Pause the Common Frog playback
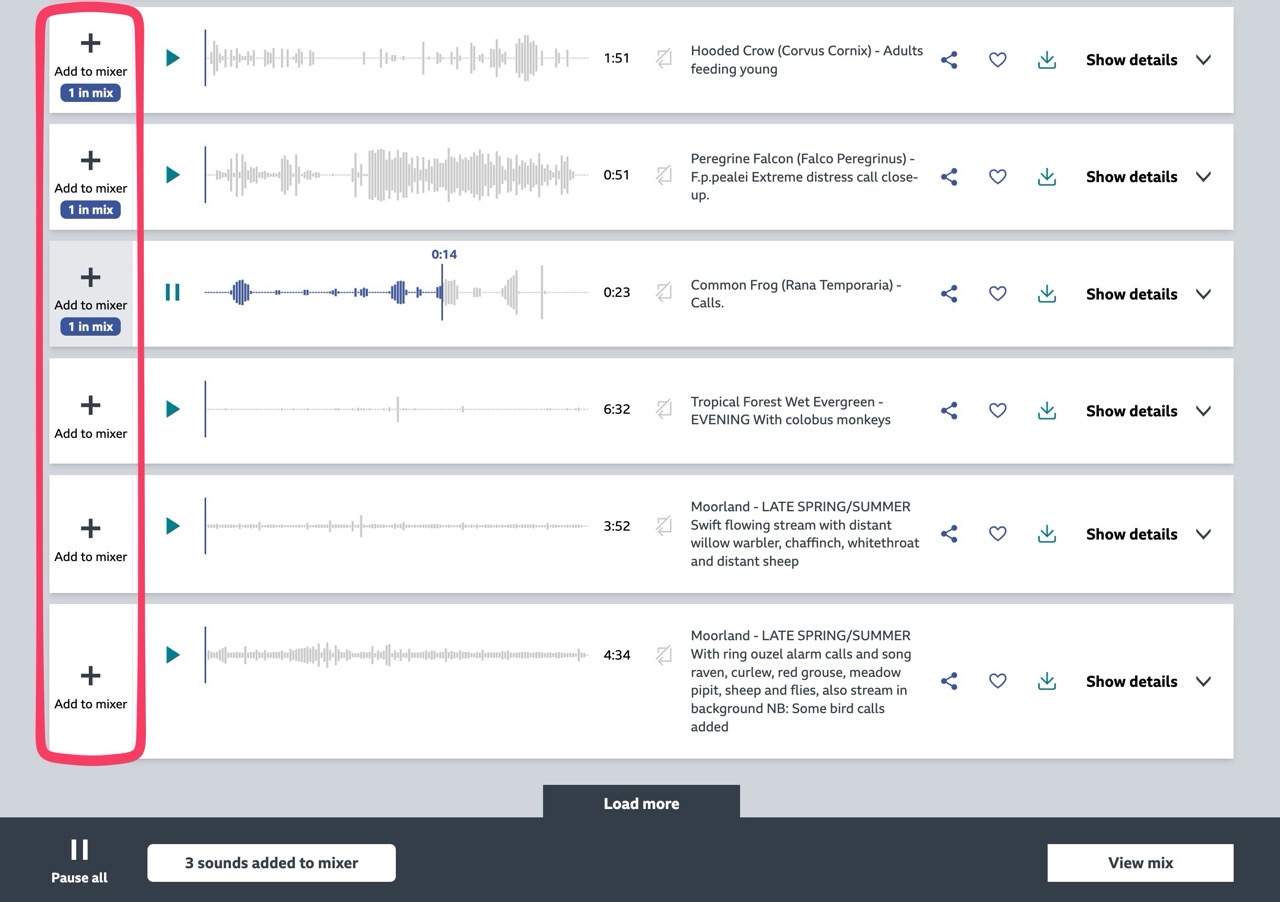This screenshot has height=902, width=1280. coord(171,293)
